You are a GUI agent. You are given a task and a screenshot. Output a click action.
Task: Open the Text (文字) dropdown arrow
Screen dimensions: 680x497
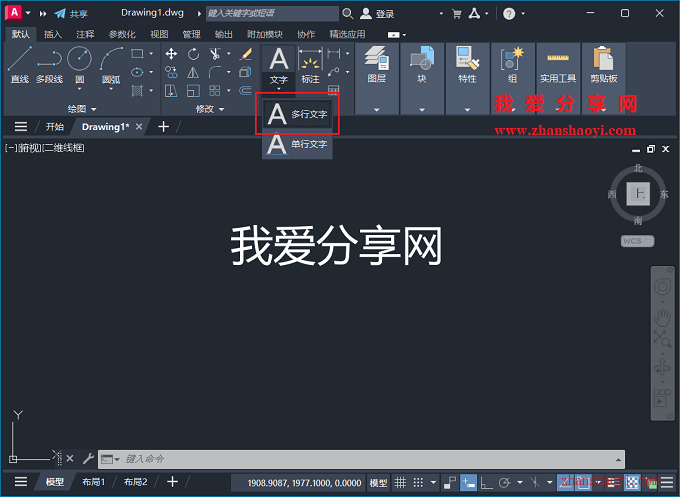click(x=279, y=89)
